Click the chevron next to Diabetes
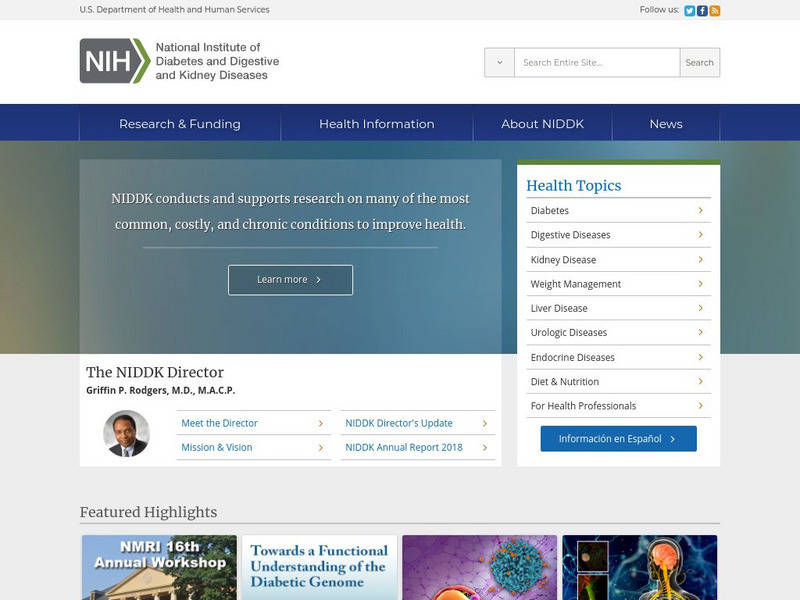 (x=701, y=210)
